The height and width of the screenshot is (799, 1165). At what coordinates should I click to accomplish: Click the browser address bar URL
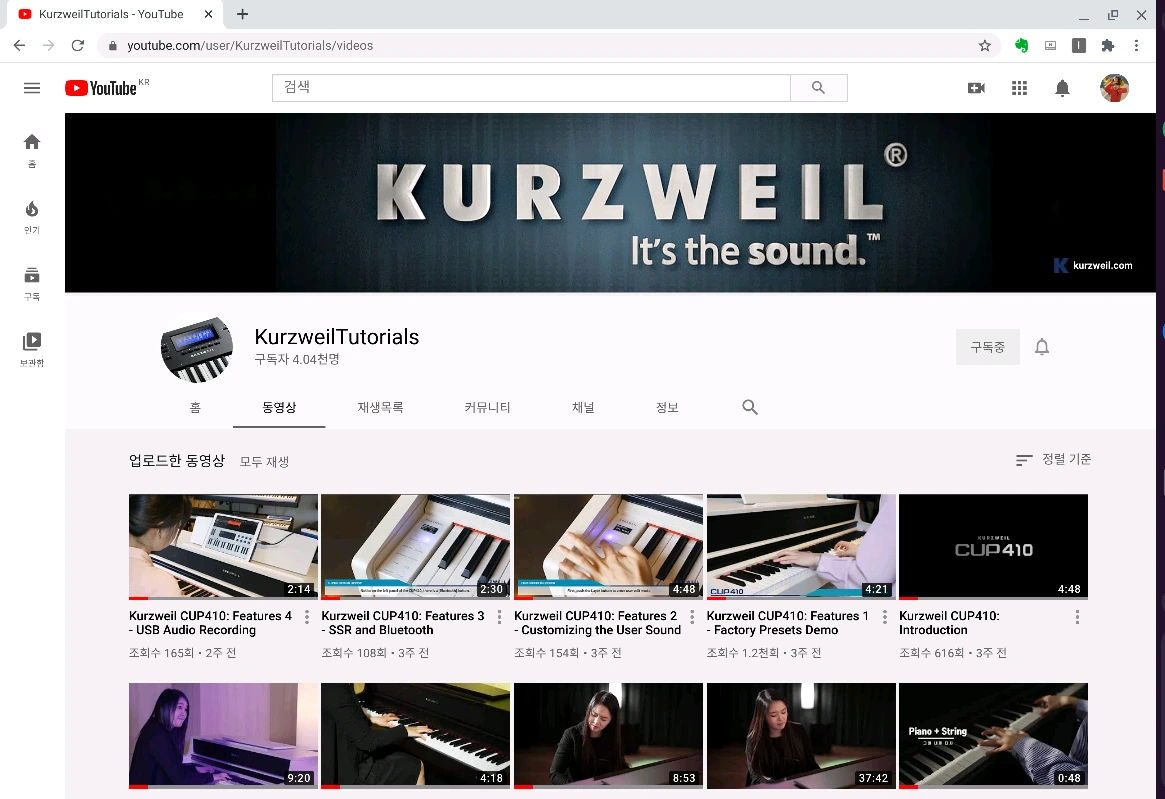250,45
